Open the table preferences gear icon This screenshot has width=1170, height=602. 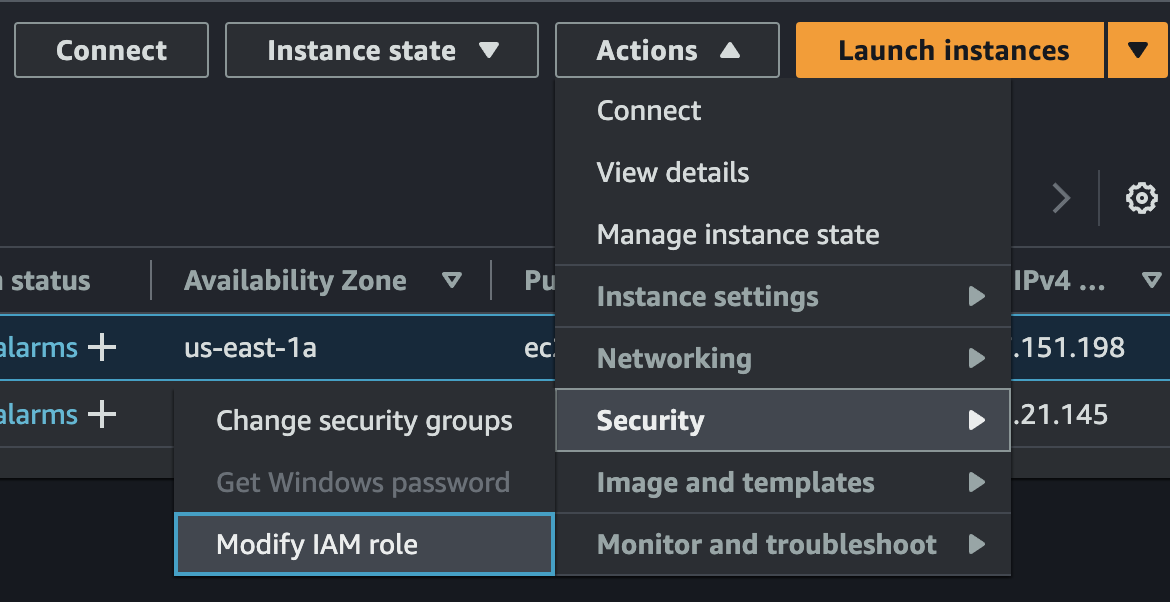pos(1141,198)
